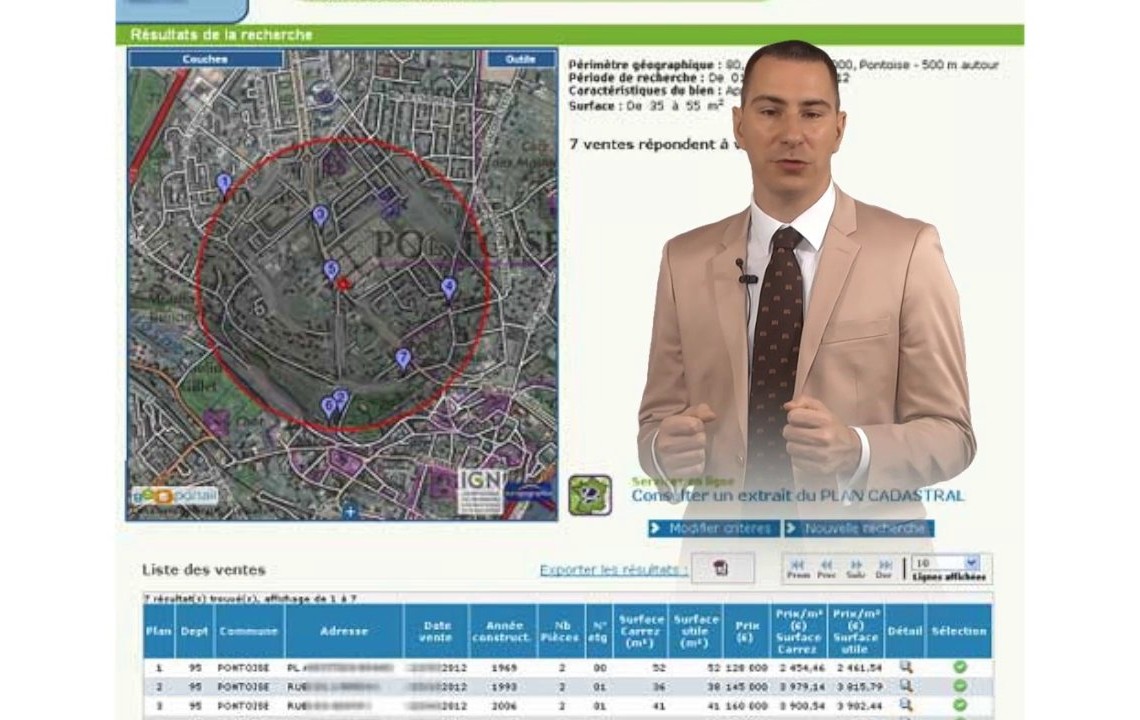This screenshot has width=1140, height=720.
Task: Sort table by Commune column header
Action: 249,631
